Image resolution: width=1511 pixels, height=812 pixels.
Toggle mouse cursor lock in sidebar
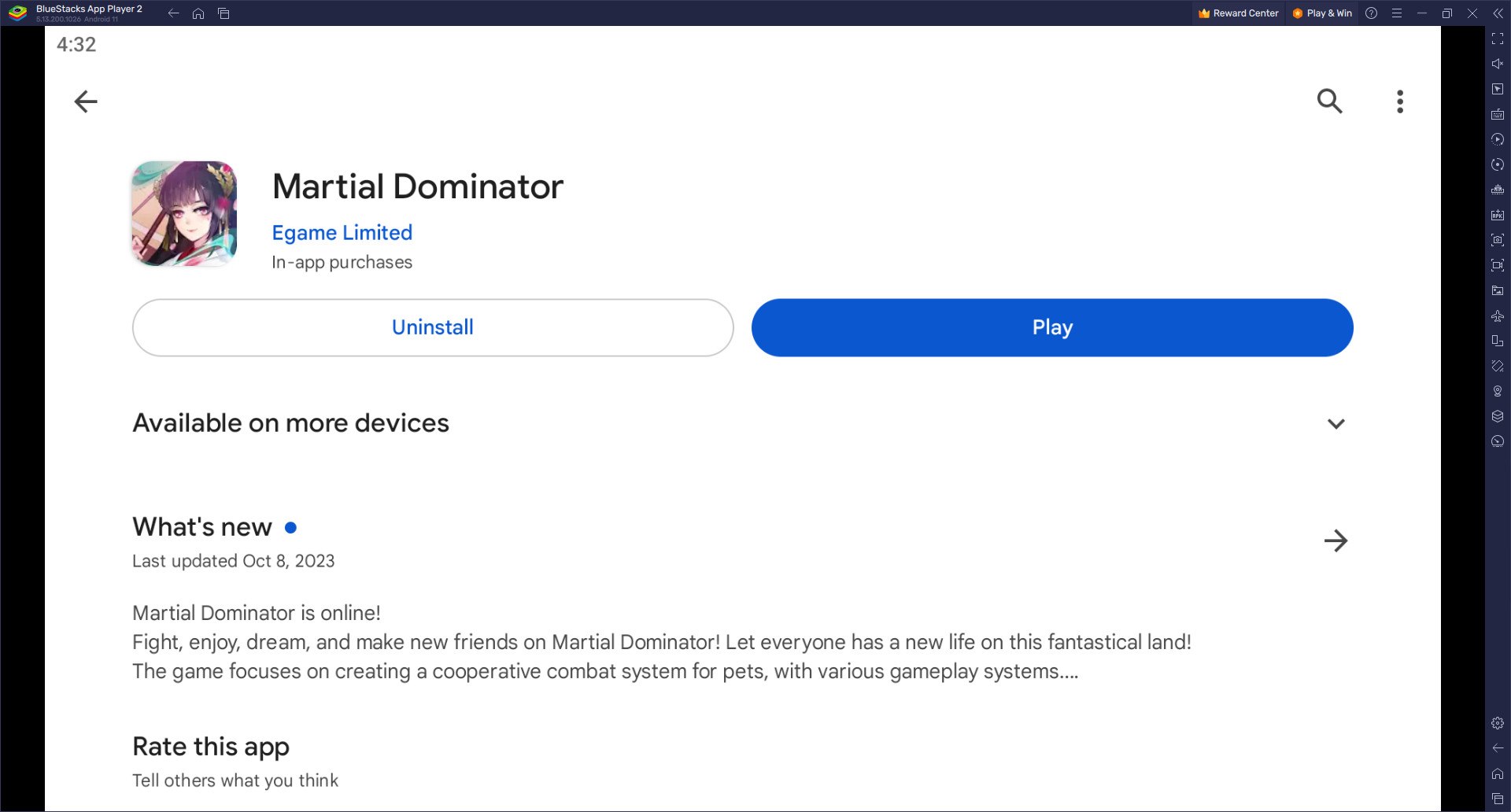click(1498, 89)
